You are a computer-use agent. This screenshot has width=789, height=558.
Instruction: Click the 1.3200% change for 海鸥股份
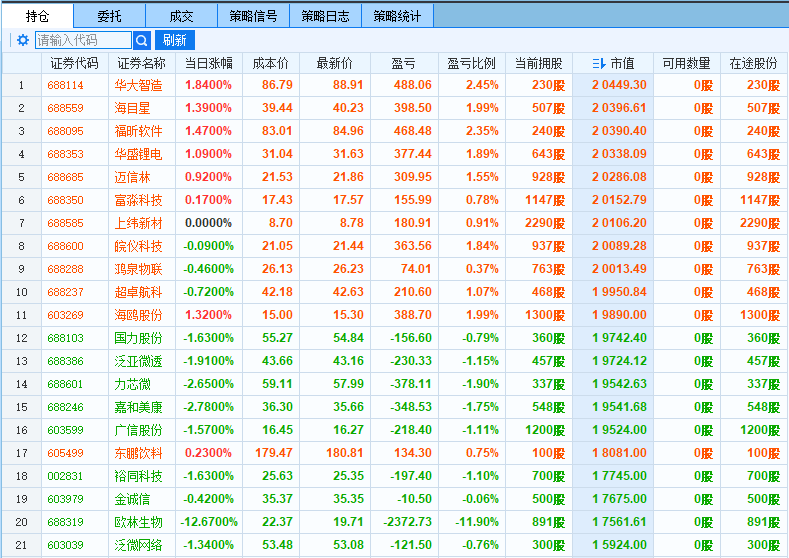[x=208, y=315]
